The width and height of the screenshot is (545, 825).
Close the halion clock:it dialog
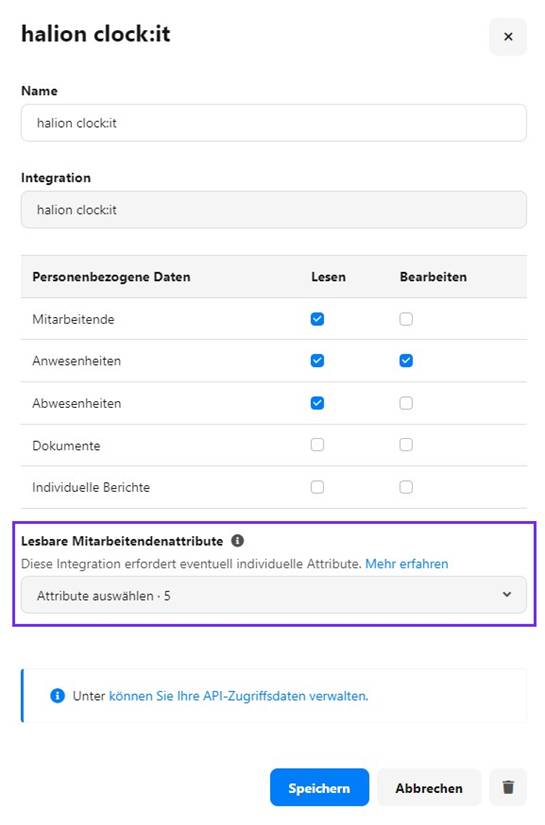[508, 36]
